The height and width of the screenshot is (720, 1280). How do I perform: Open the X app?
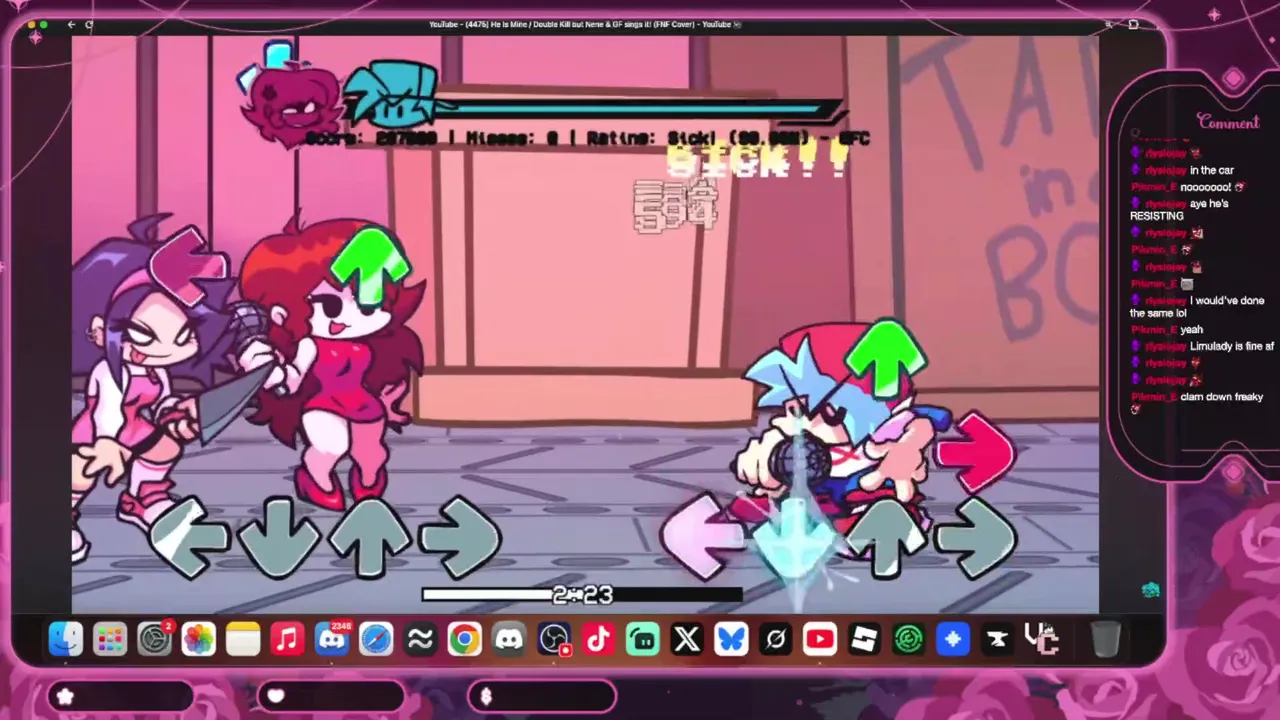pos(687,639)
